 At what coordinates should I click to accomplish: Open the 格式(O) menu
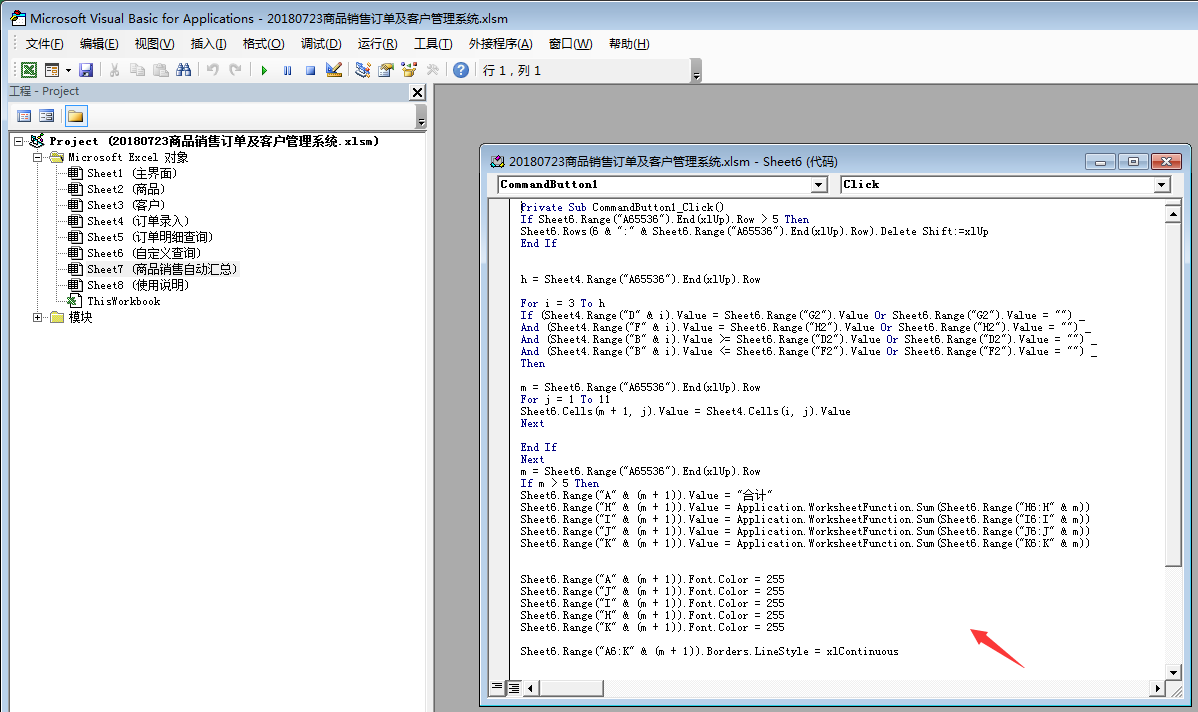coord(264,44)
